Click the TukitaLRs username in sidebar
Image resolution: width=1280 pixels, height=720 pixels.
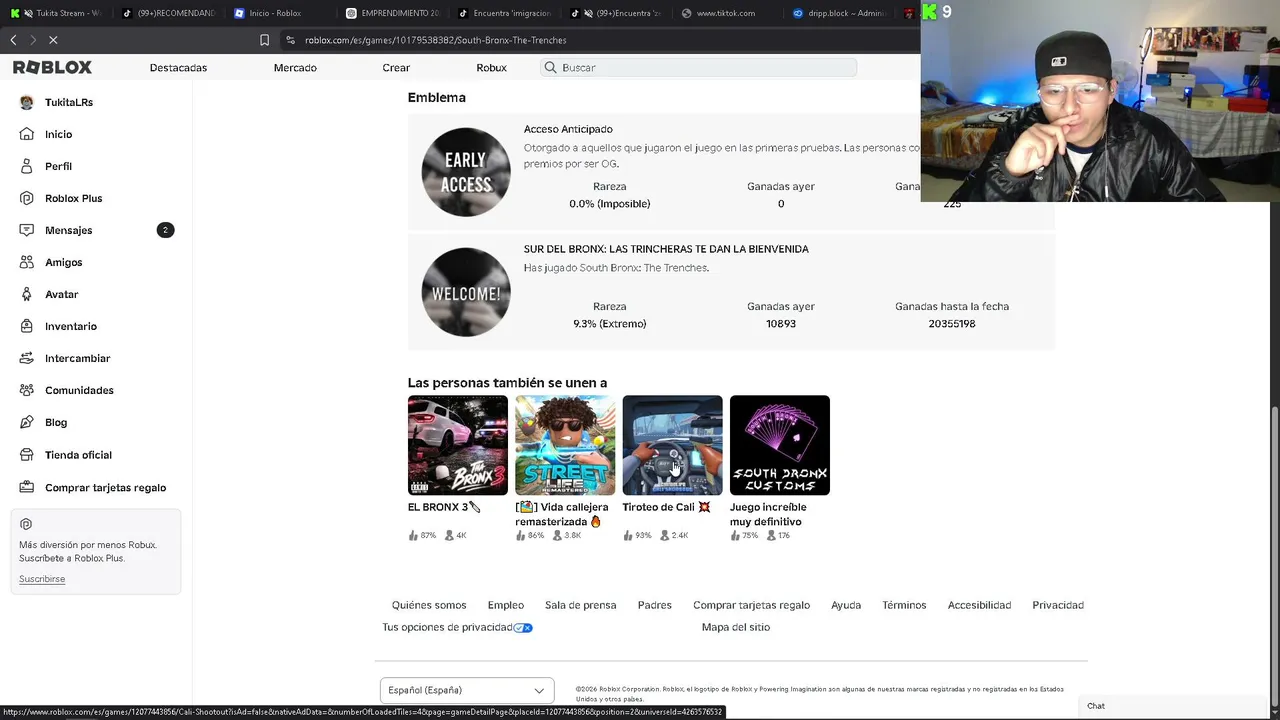coord(69,102)
